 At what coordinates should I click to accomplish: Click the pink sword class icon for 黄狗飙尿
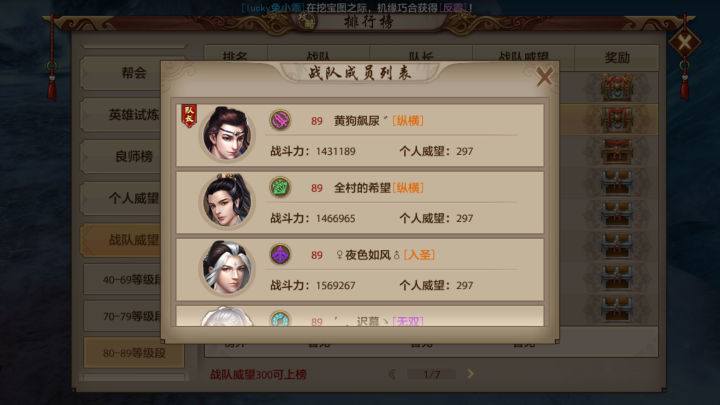[280, 121]
